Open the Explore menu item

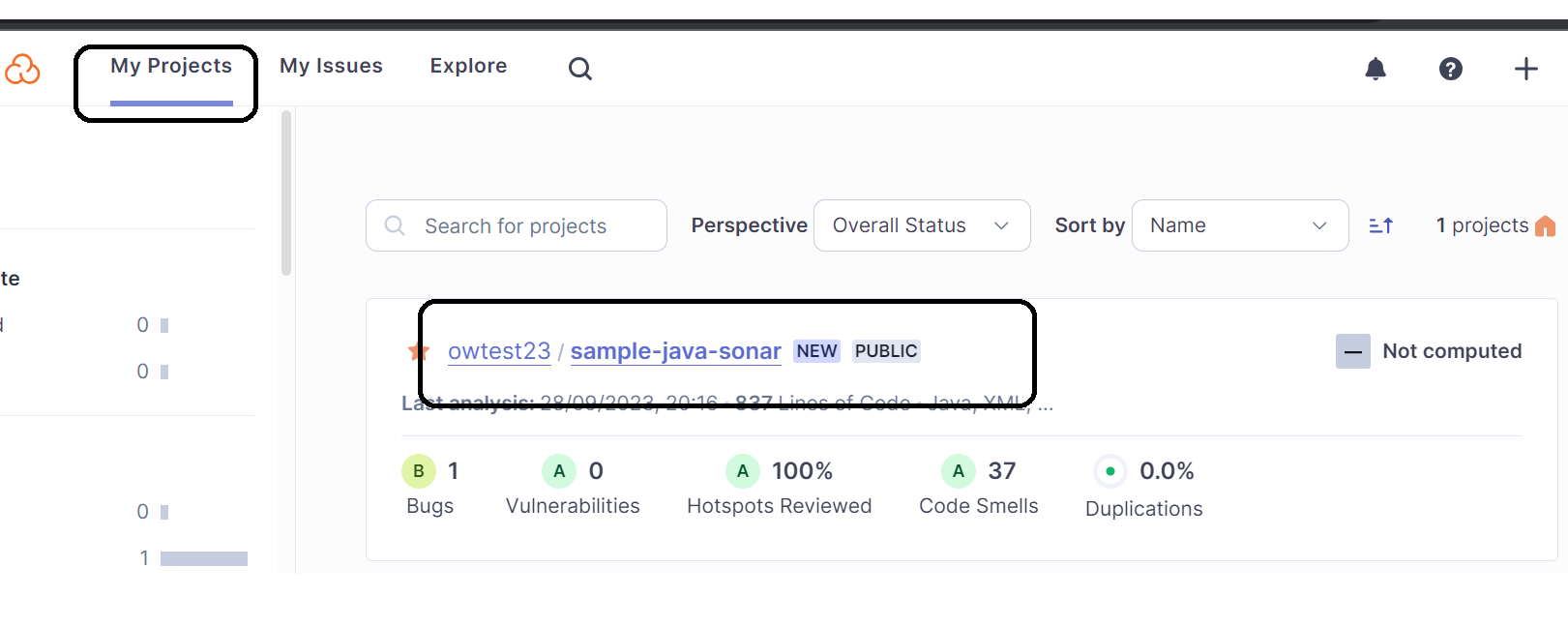click(x=468, y=66)
